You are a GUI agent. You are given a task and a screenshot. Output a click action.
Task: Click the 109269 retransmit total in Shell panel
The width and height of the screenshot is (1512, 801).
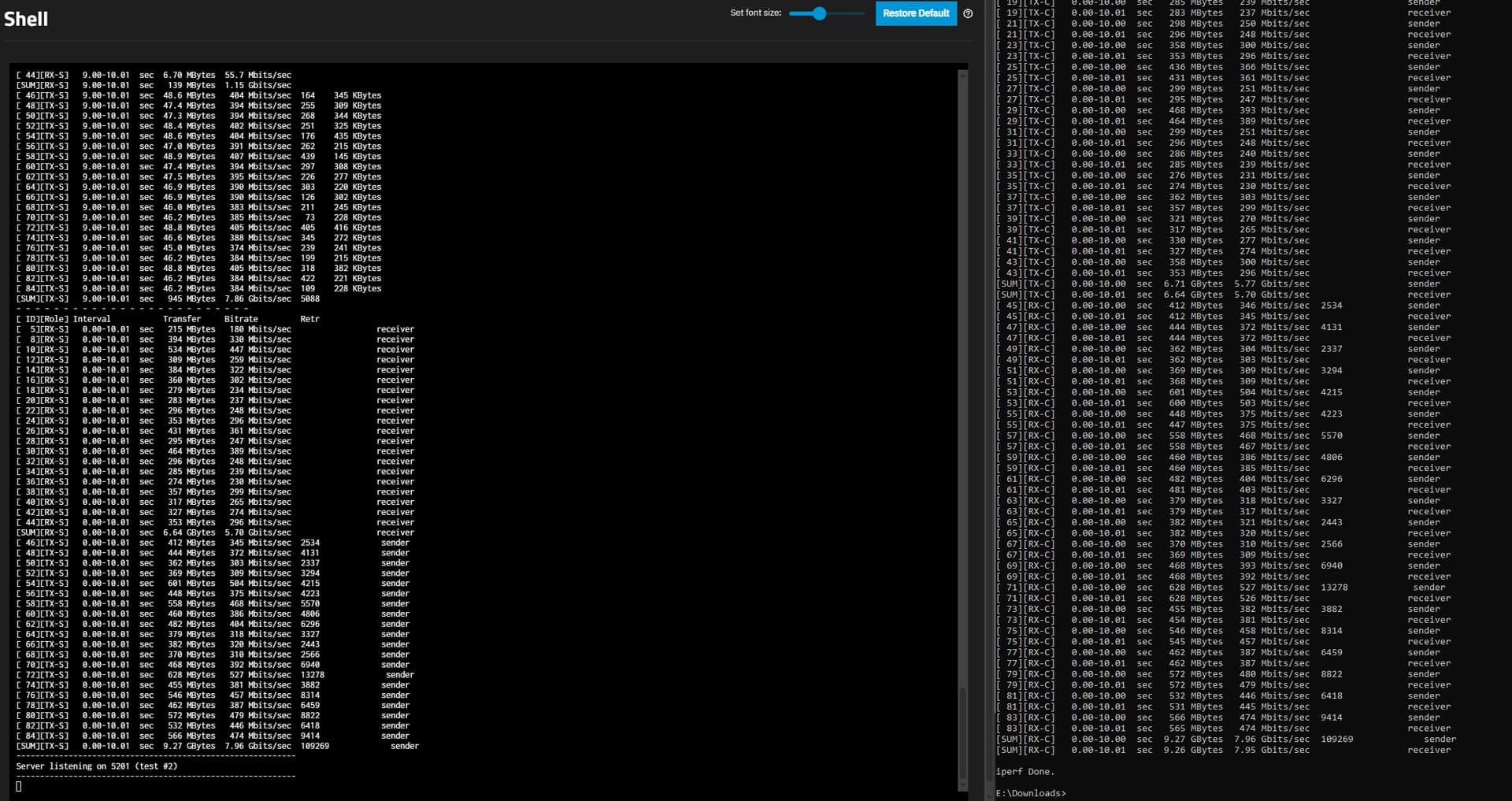coord(314,746)
